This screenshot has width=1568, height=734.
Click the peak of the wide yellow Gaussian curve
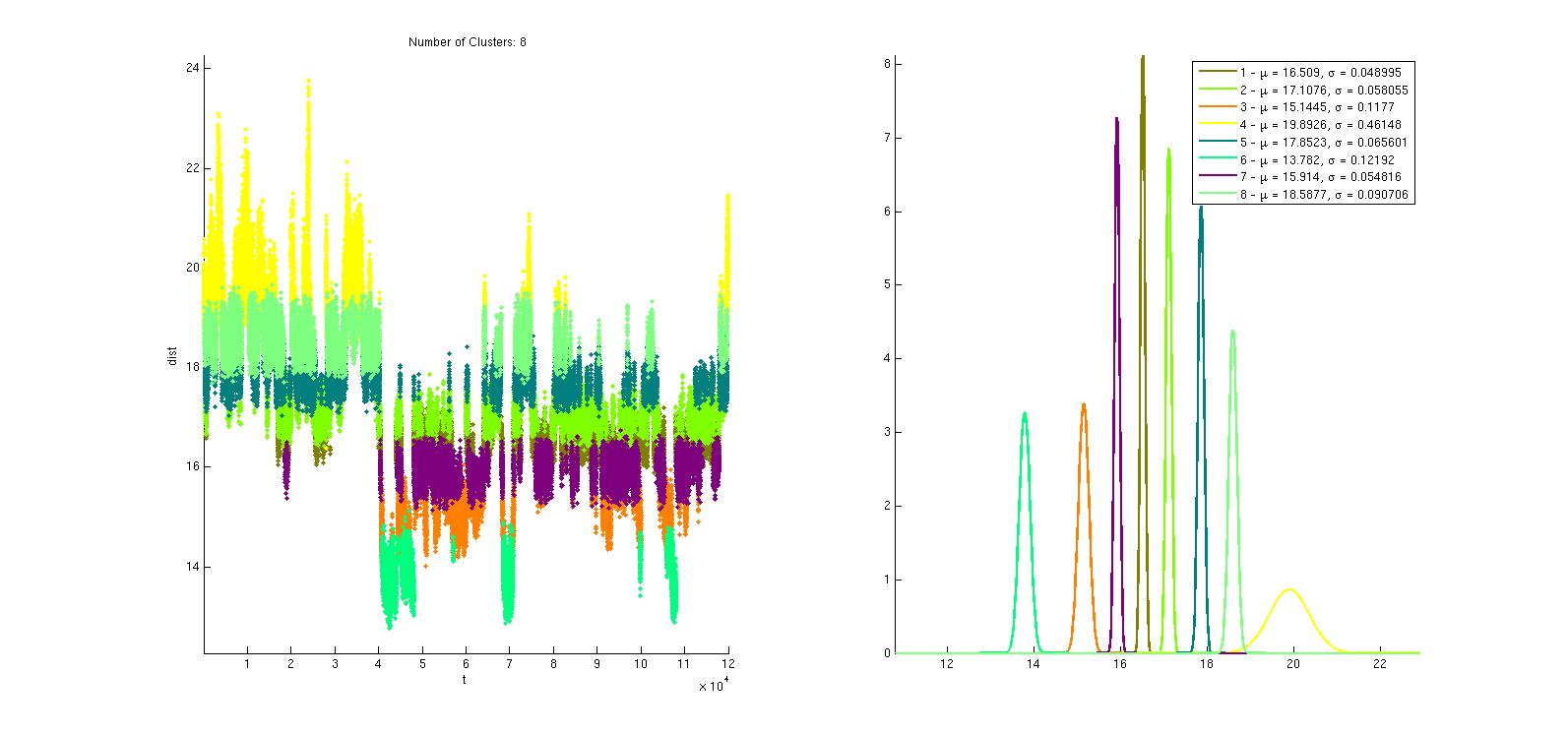tap(1288, 589)
